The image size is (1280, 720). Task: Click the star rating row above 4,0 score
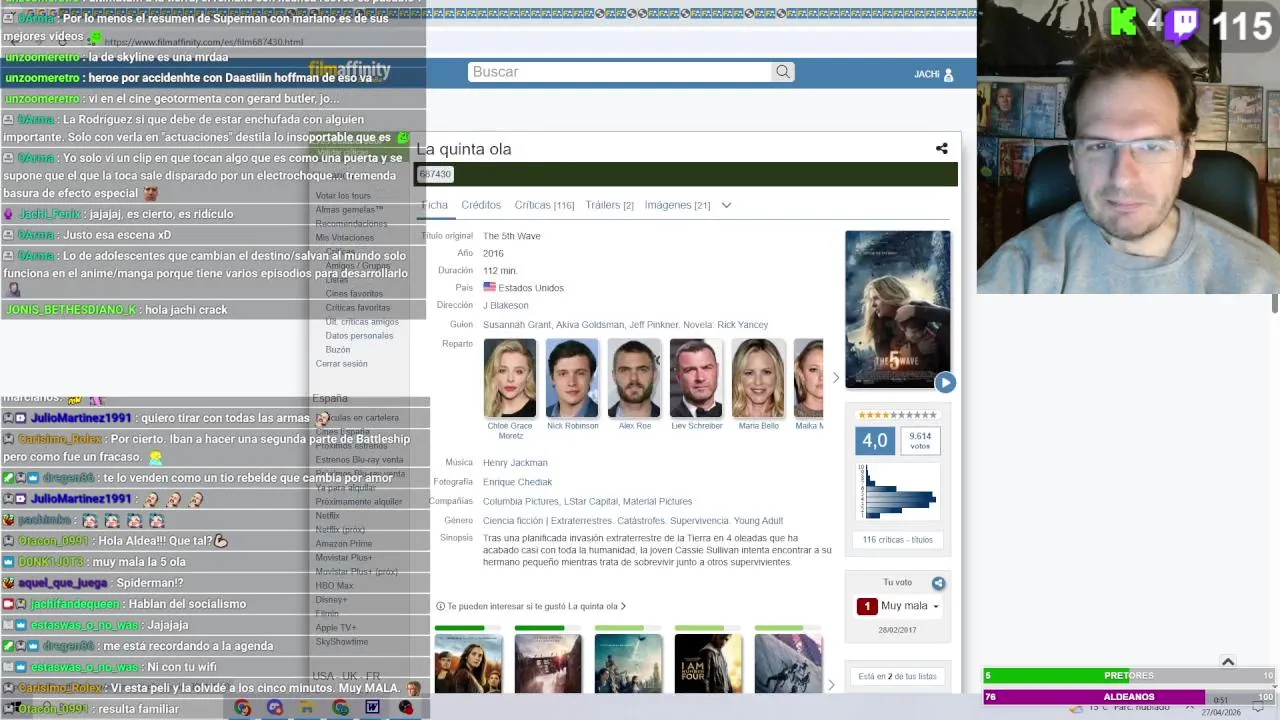[897, 415]
